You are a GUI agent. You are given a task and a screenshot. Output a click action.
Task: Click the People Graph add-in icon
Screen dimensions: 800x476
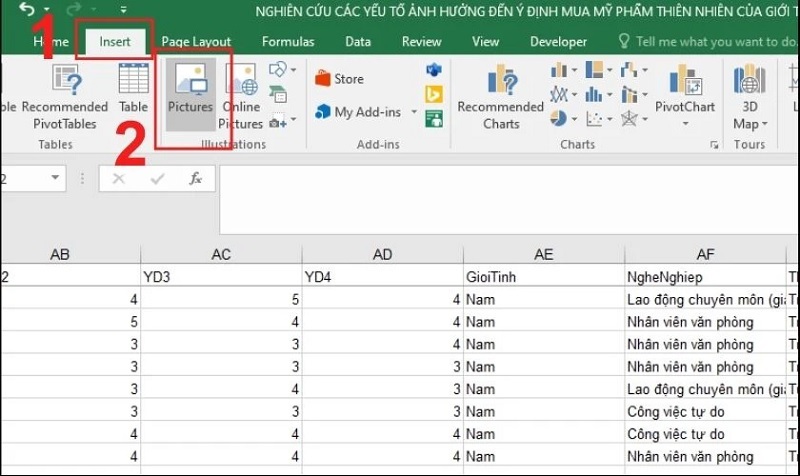434,119
